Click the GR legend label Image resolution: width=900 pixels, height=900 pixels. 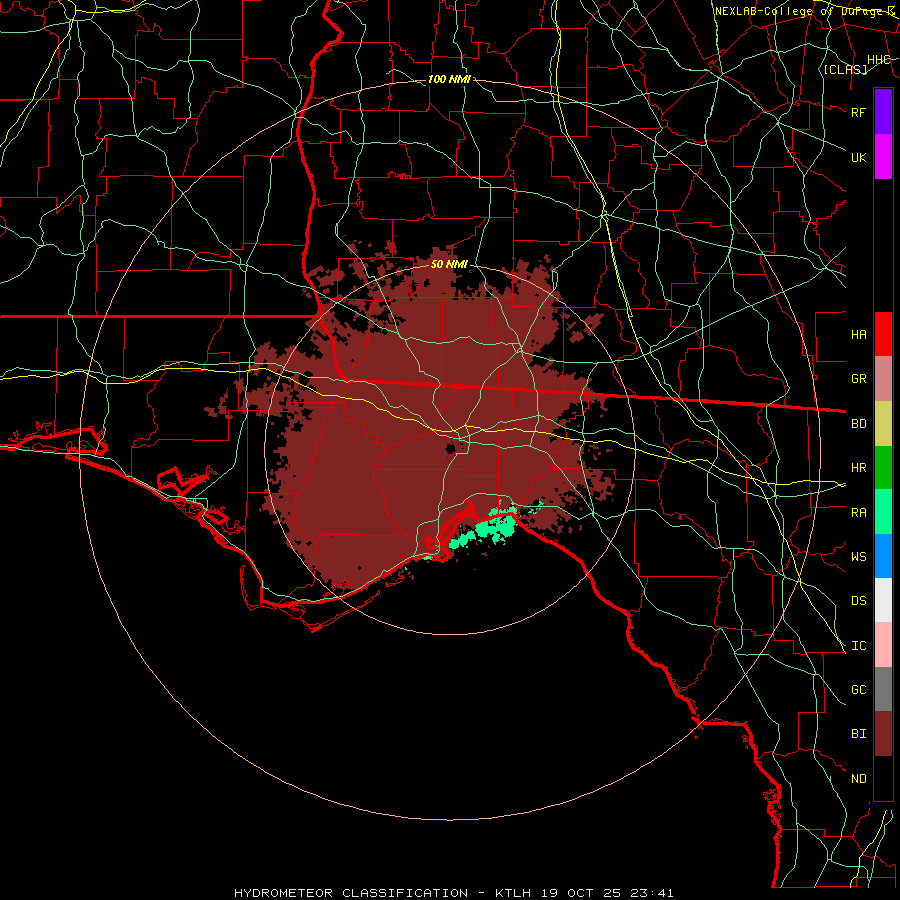pos(858,379)
